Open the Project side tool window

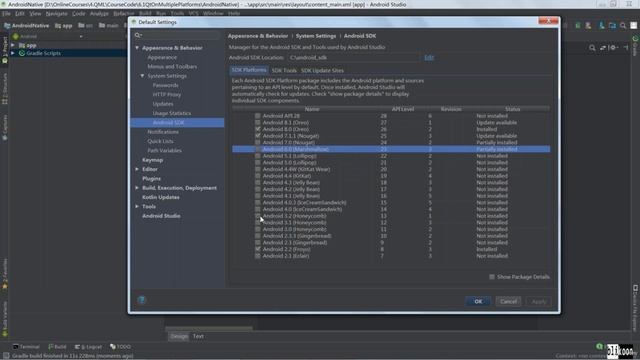4,50
